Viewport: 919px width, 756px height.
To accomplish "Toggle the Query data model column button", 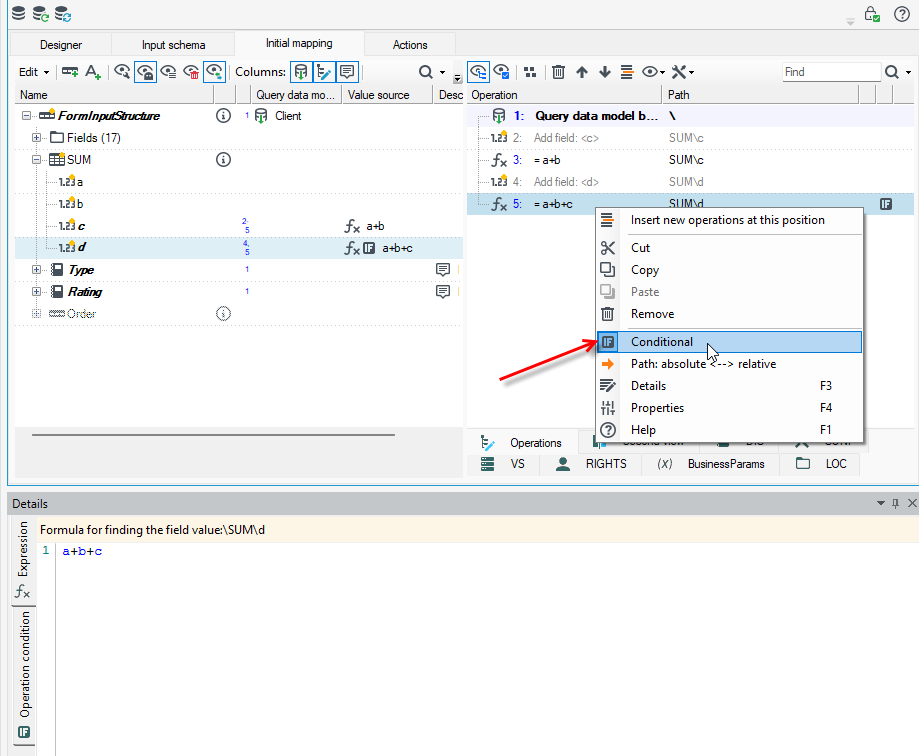I will click(301, 72).
